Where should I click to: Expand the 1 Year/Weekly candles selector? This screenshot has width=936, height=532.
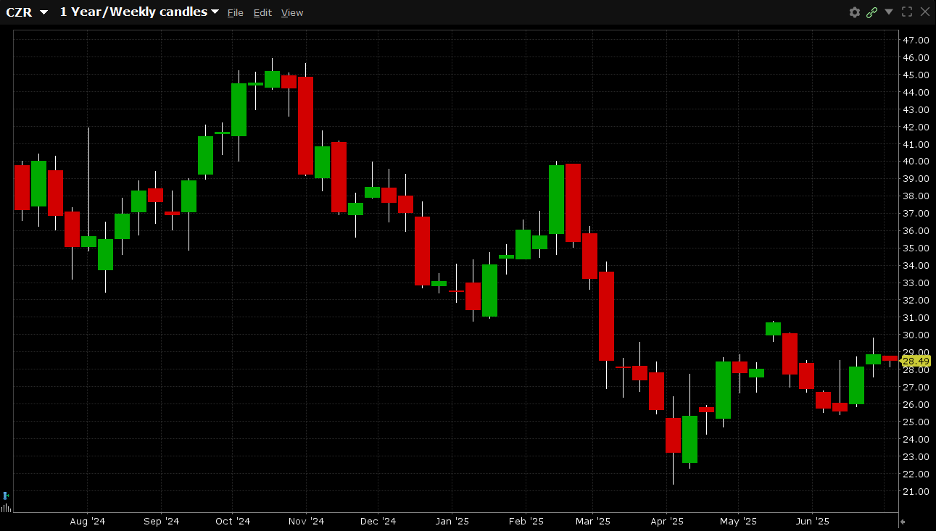tap(139, 12)
